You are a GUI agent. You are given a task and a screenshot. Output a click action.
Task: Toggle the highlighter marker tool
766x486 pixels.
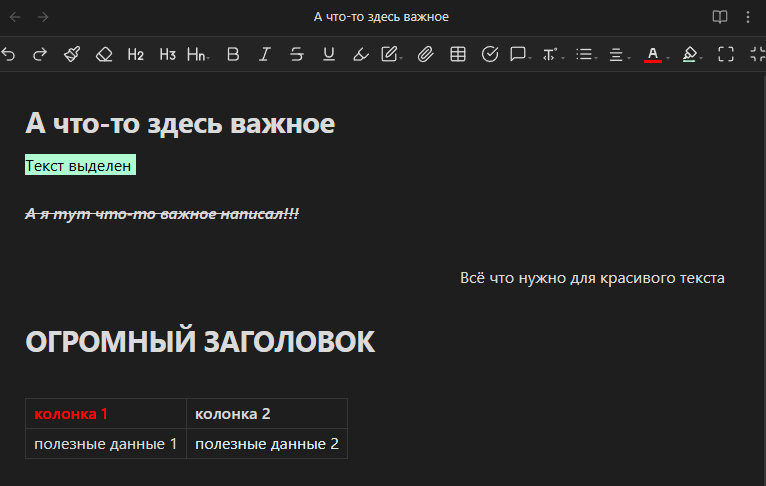tap(361, 54)
